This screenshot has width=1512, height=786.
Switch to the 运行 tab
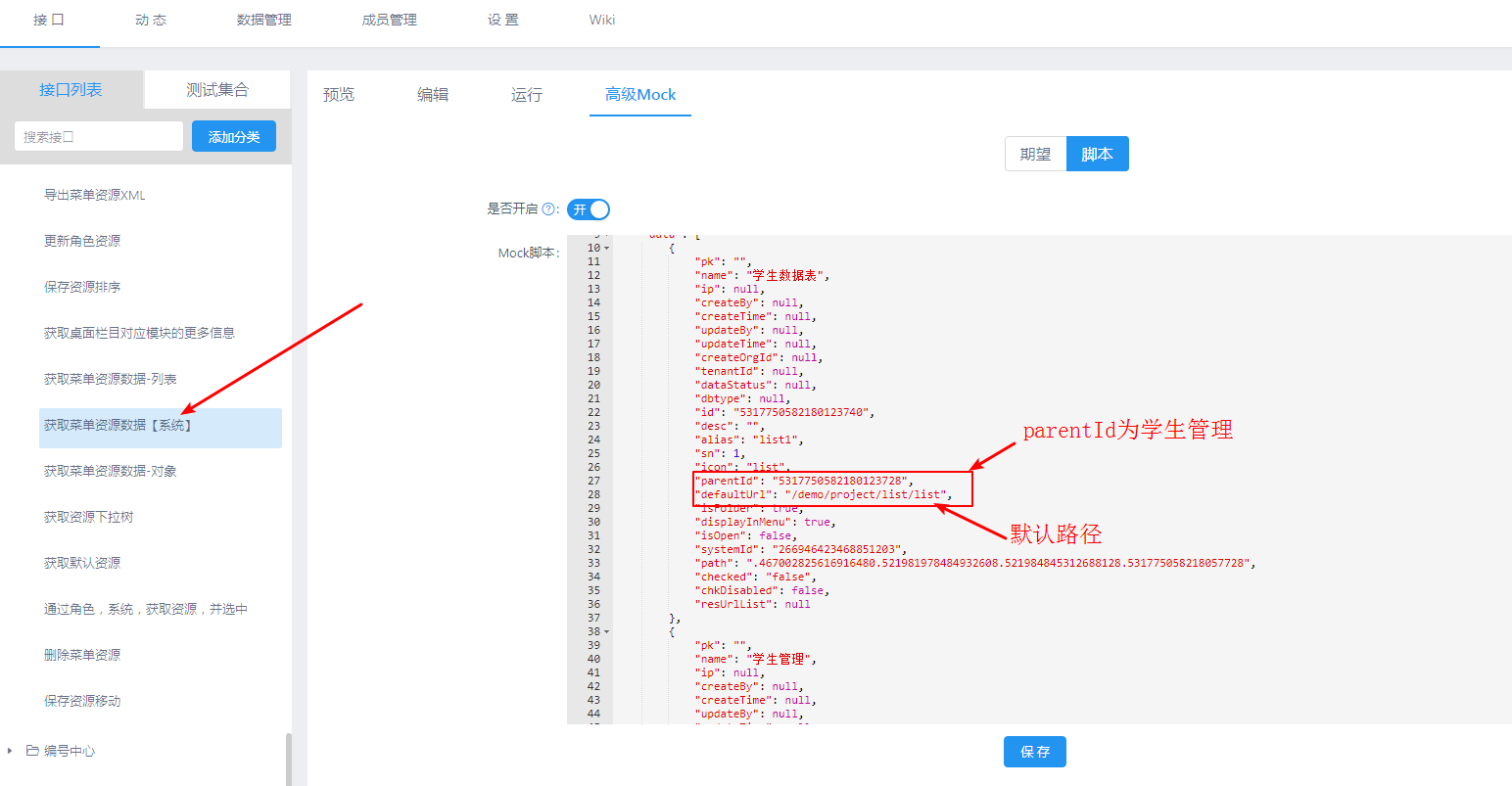pos(527,94)
